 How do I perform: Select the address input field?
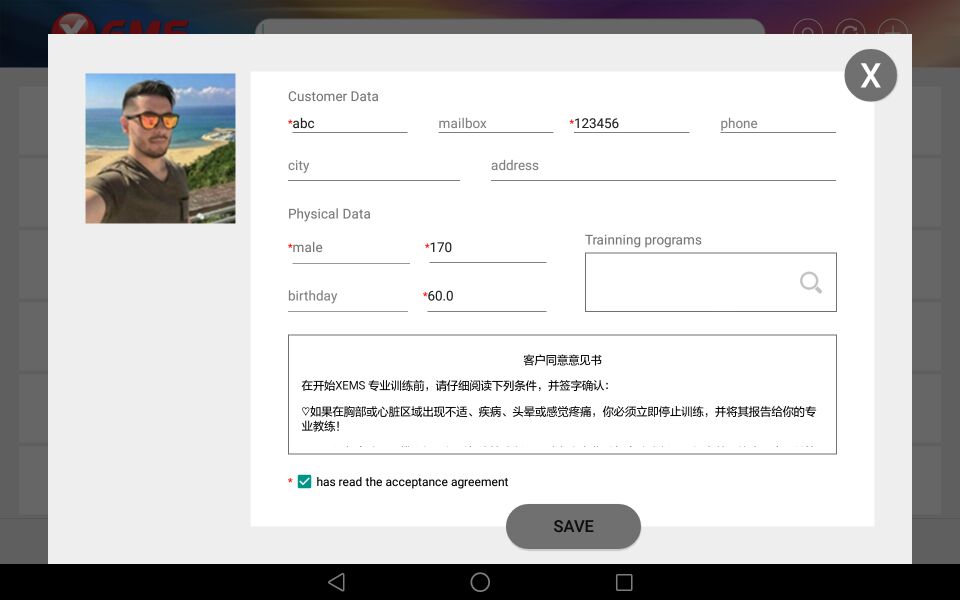click(x=663, y=165)
